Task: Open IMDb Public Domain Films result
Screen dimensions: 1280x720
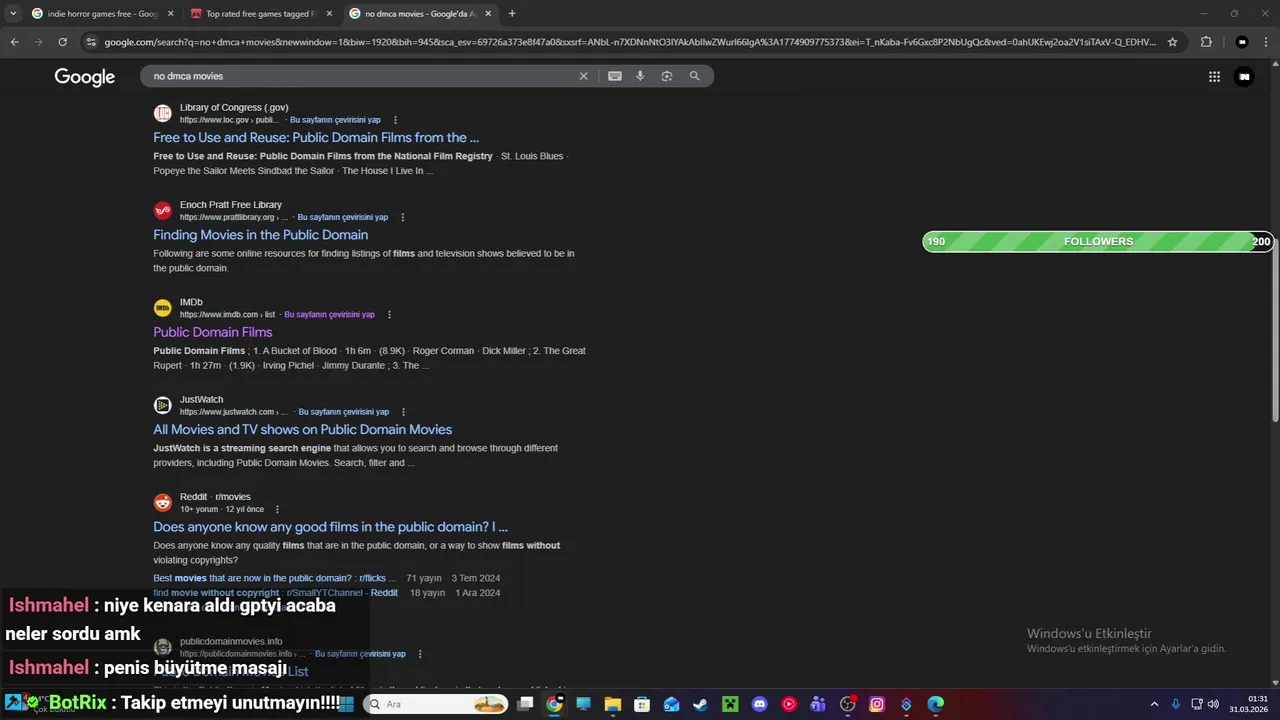Action: pyautogui.click(x=212, y=332)
